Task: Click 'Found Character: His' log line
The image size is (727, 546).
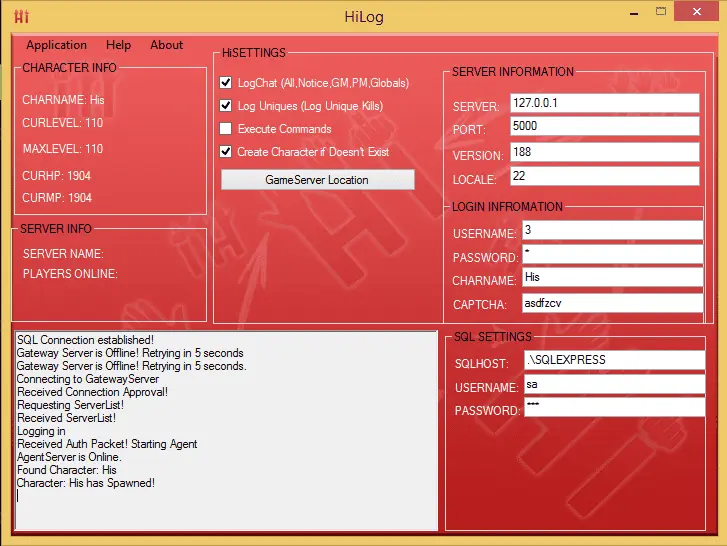Action: click(67, 470)
